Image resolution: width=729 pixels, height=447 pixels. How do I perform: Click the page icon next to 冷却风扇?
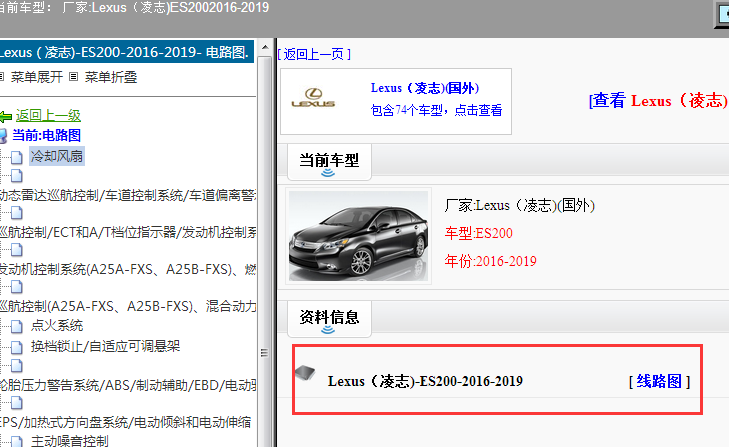(x=17, y=158)
